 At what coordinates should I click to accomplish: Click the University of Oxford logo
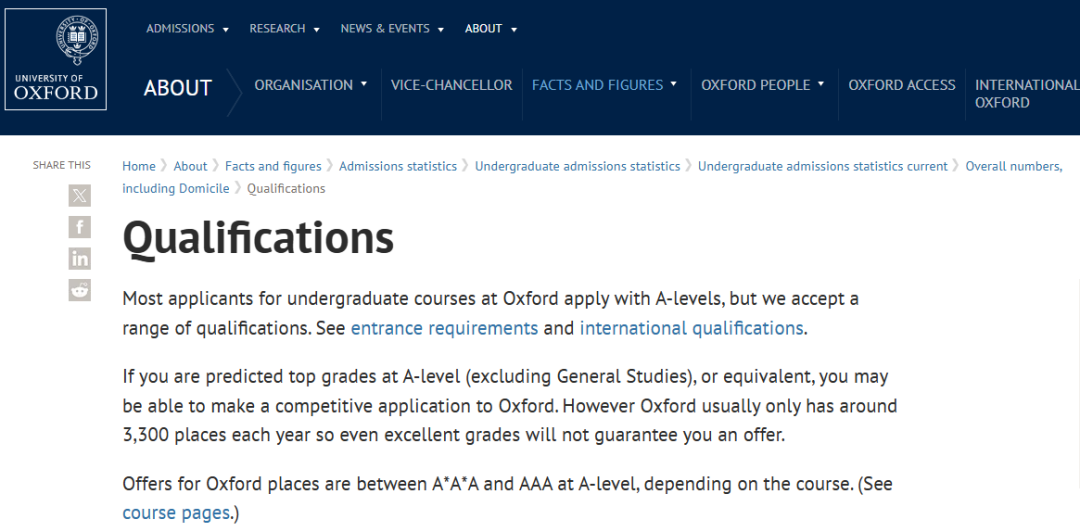click(56, 61)
